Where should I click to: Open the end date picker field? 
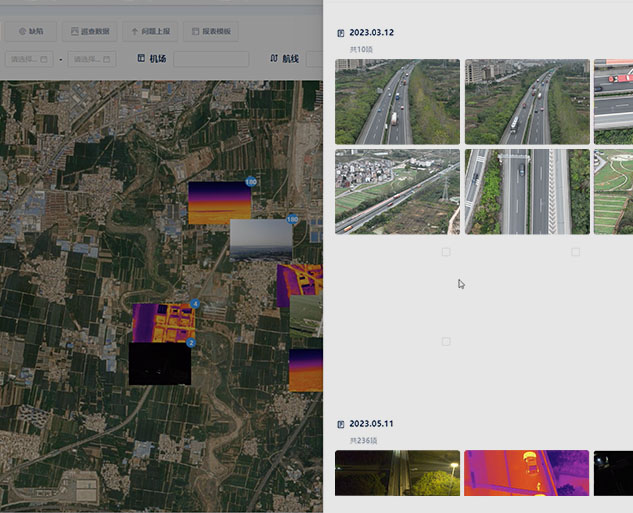[x=91, y=59]
